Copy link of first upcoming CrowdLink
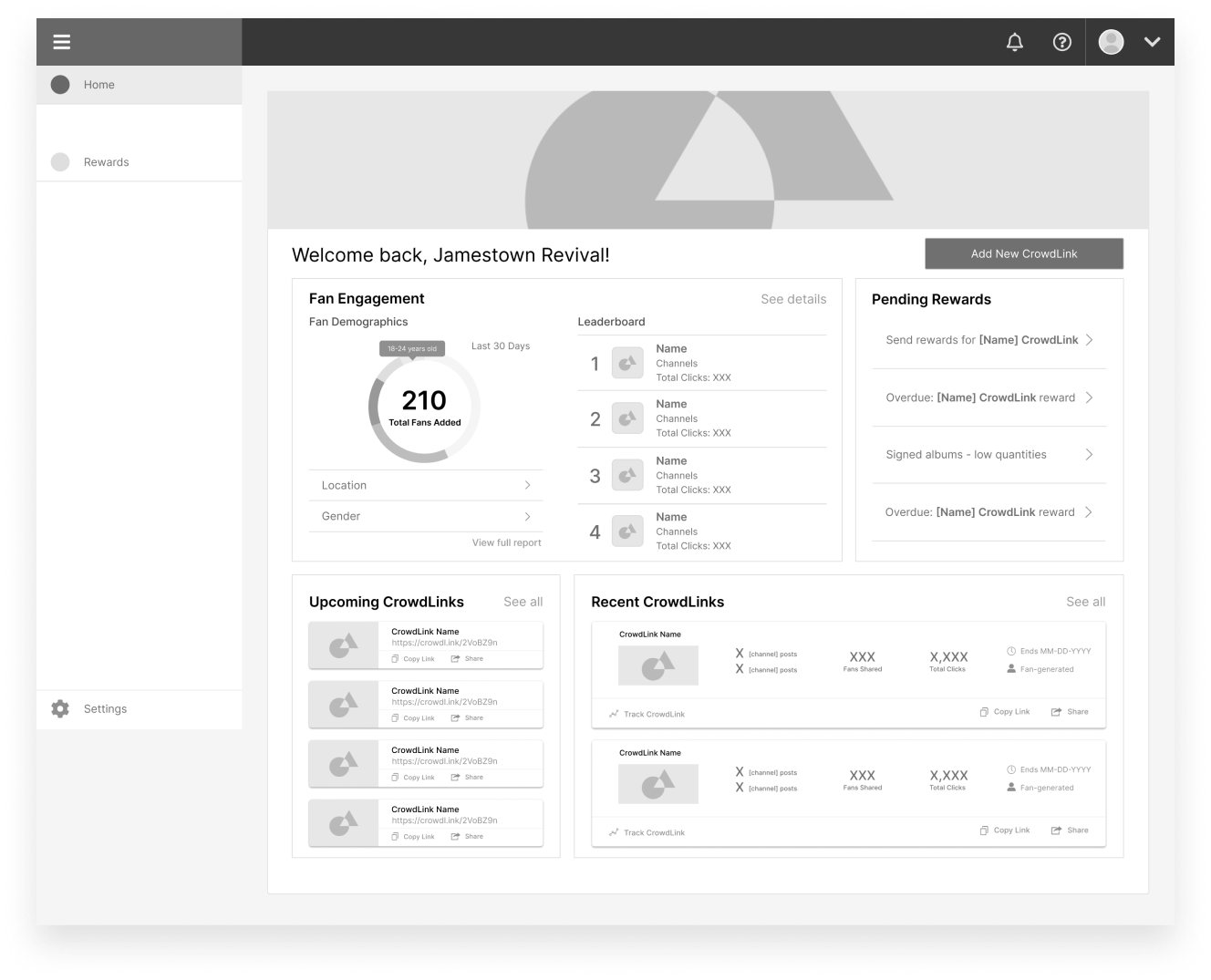This screenshot has height=980, width=1211. 413,659
